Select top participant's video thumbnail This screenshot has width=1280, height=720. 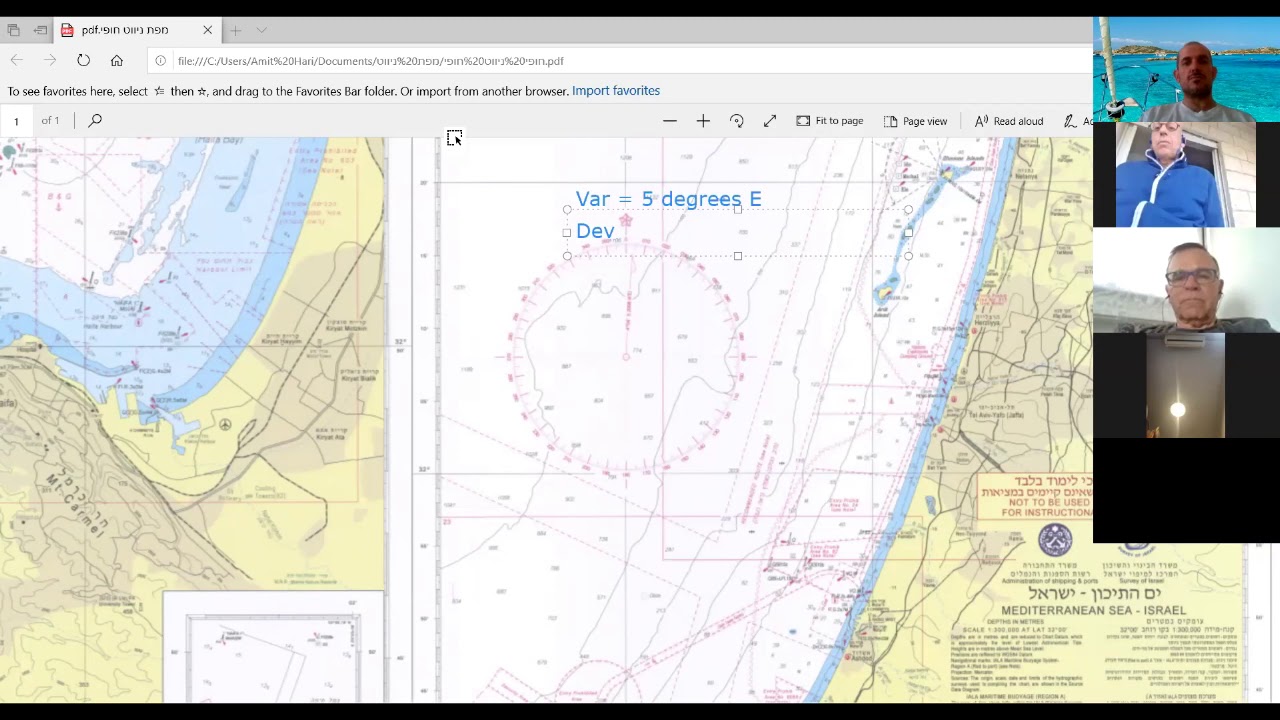(x=1186, y=69)
